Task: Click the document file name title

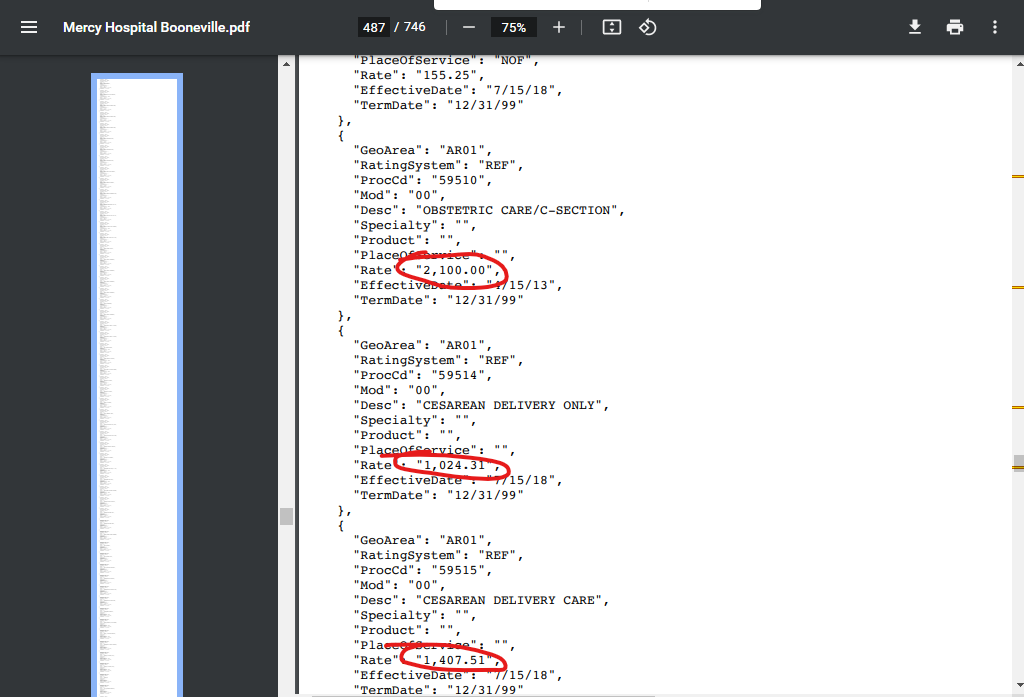Action: point(156,27)
